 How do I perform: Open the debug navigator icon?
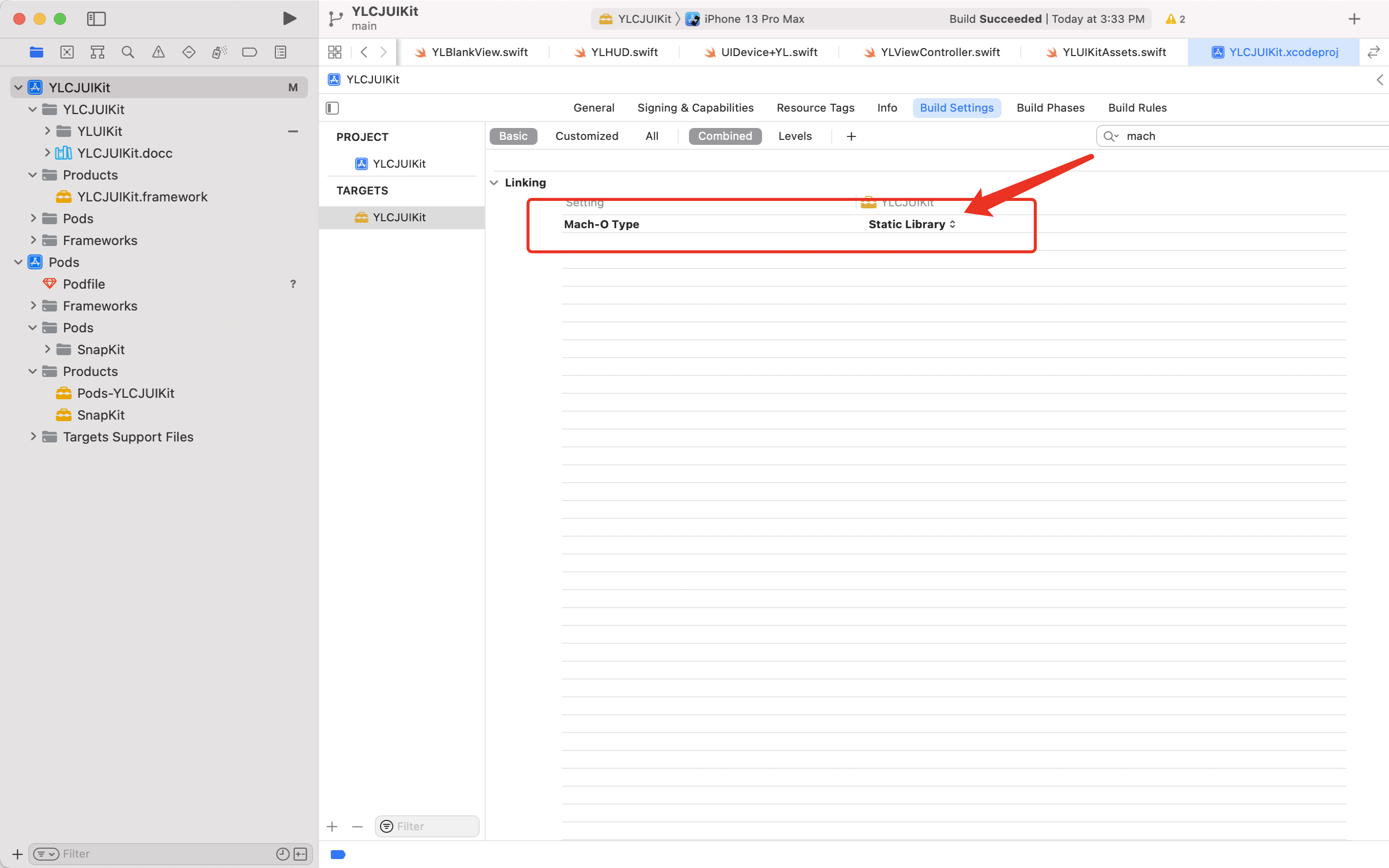[x=219, y=52]
